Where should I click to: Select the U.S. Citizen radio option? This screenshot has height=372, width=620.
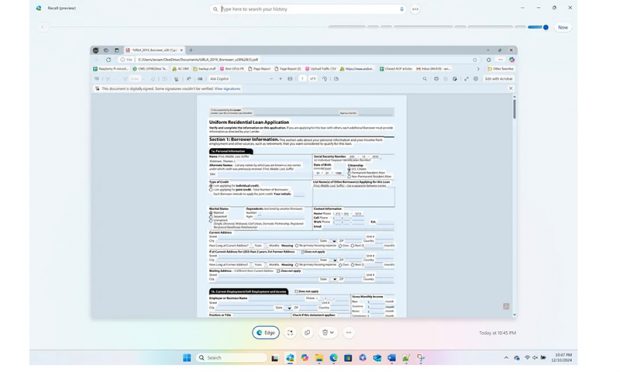tap(349, 169)
